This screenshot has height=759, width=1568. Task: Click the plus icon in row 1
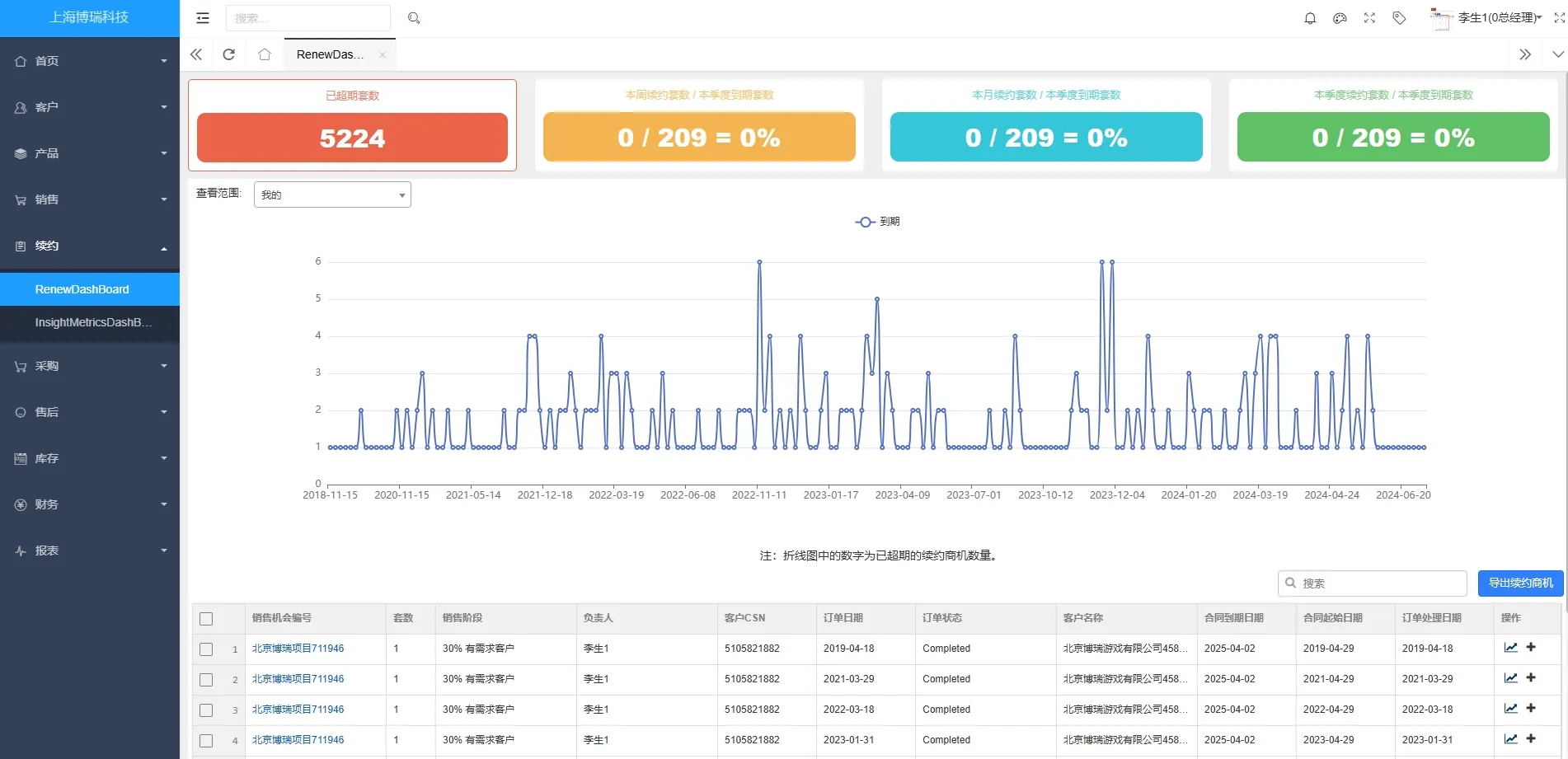coord(1531,648)
